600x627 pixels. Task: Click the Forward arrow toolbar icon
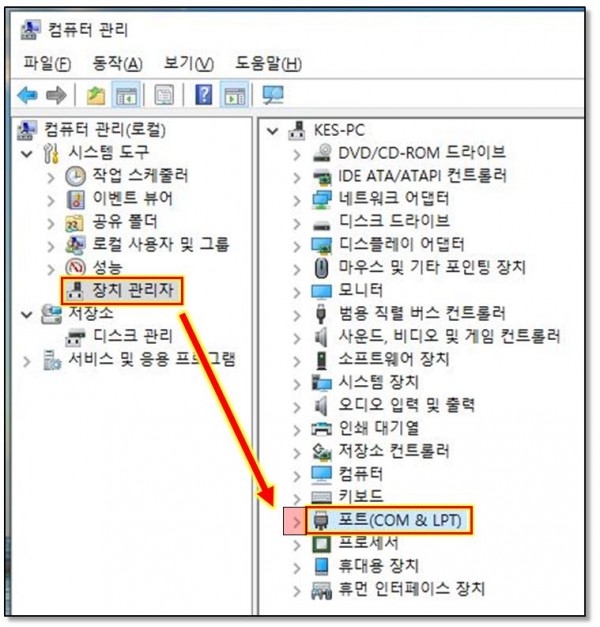point(56,96)
